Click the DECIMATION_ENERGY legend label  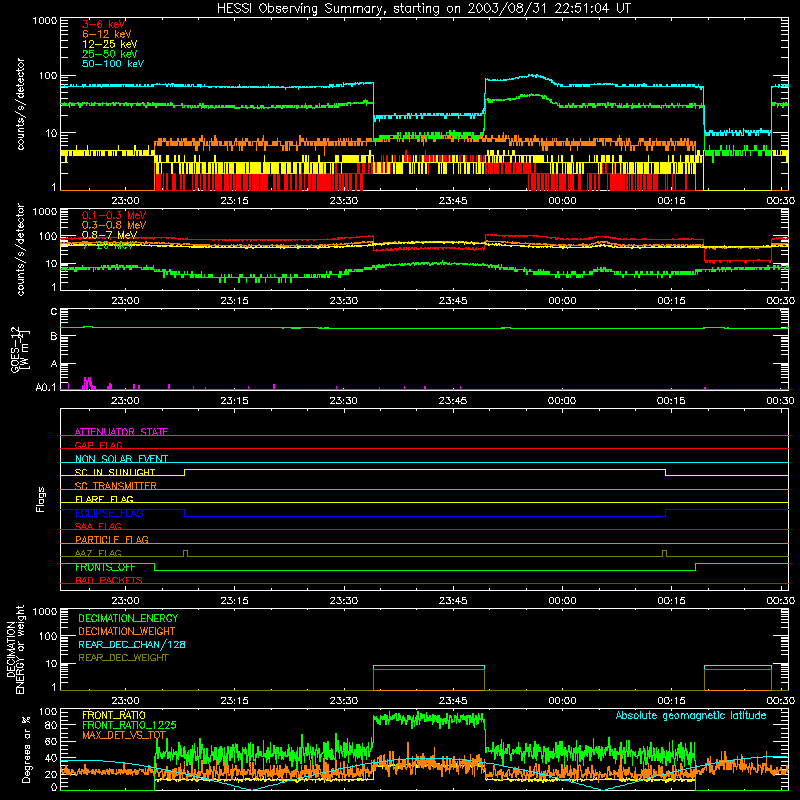pyautogui.click(x=128, y=618)
